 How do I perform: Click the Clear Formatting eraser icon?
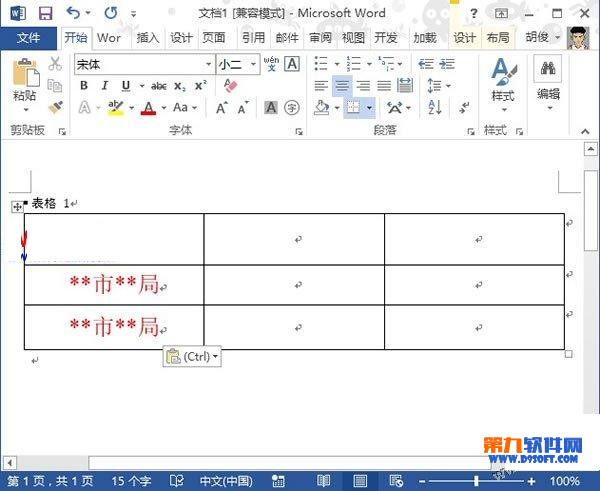231,86
